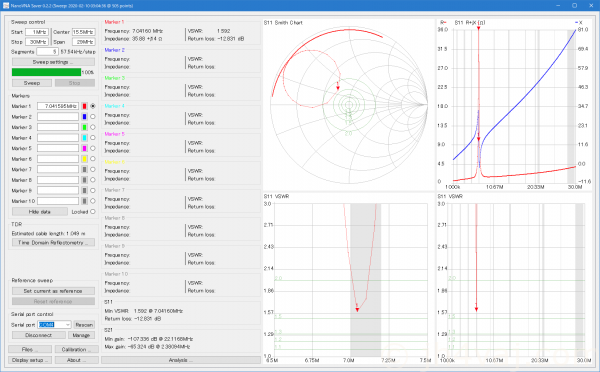Image resolution: width=600 pixels, height=372 pixels.
Task: Click Marker 6 yellow color swatch
Action: (85, 159)
